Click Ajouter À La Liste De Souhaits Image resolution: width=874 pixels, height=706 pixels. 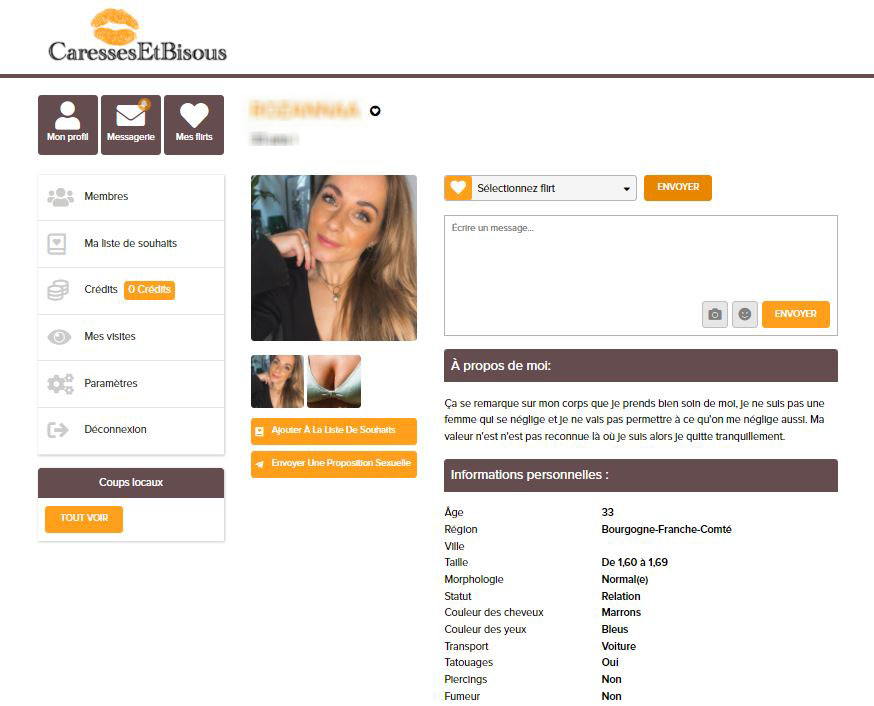tap(334, 431)
